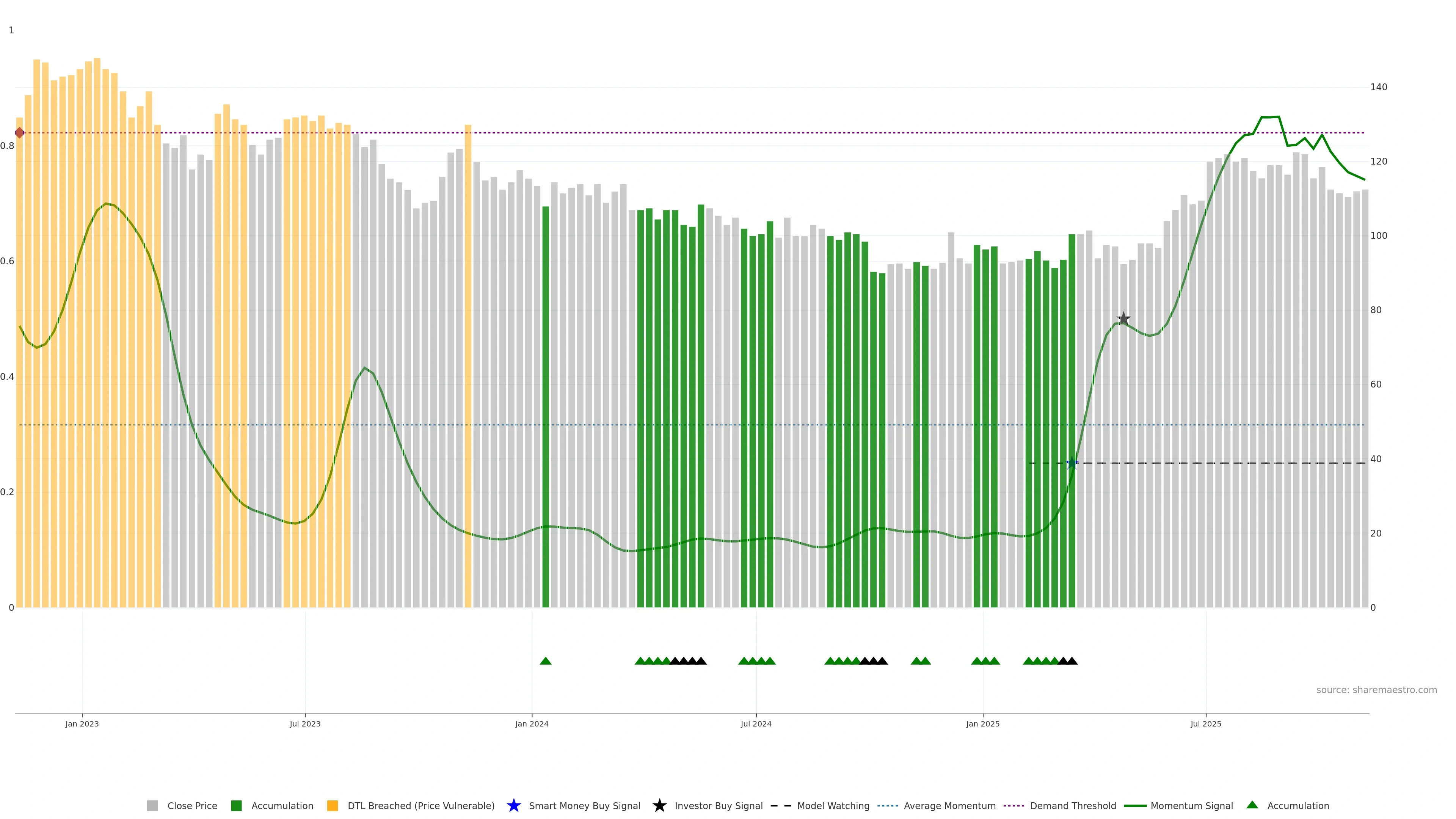Click the green Accumulation legend swatch

[236, 805]
